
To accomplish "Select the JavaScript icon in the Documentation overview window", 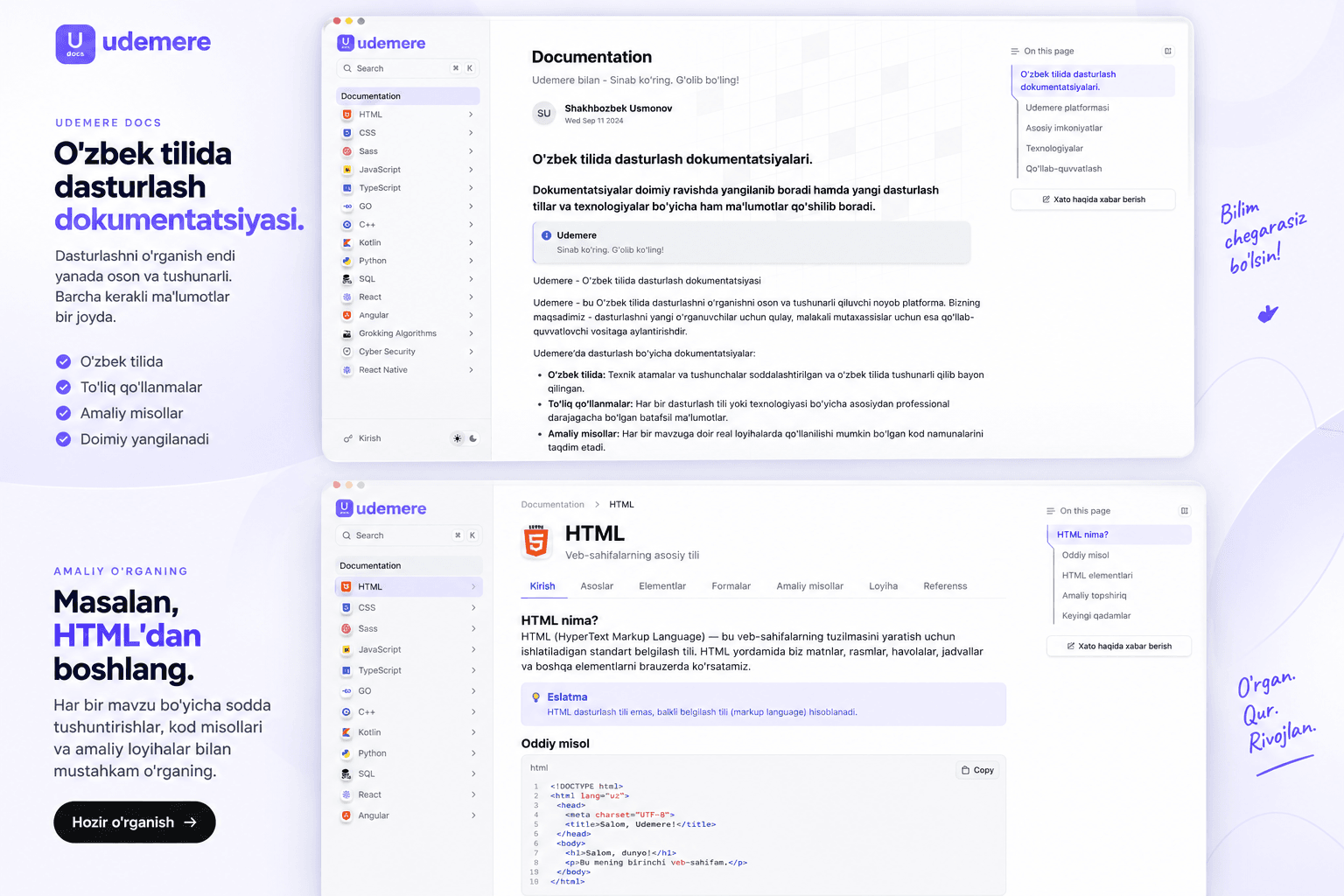I will (x=347, y=170).
